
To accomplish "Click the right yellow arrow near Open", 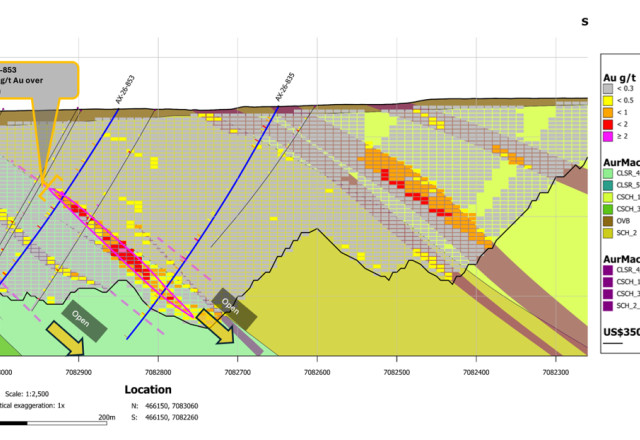I will tap(216, 327).
